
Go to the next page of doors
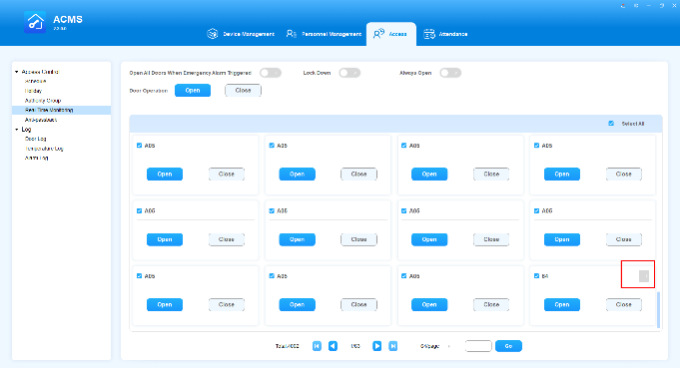[377, 346]
